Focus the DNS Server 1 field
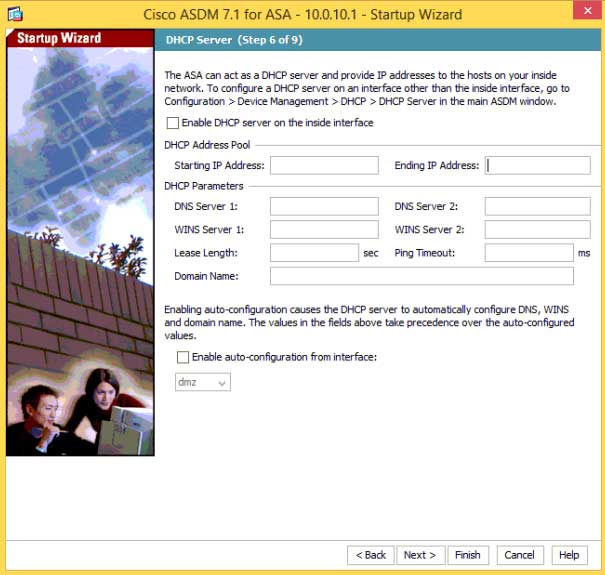 [324, 206]
